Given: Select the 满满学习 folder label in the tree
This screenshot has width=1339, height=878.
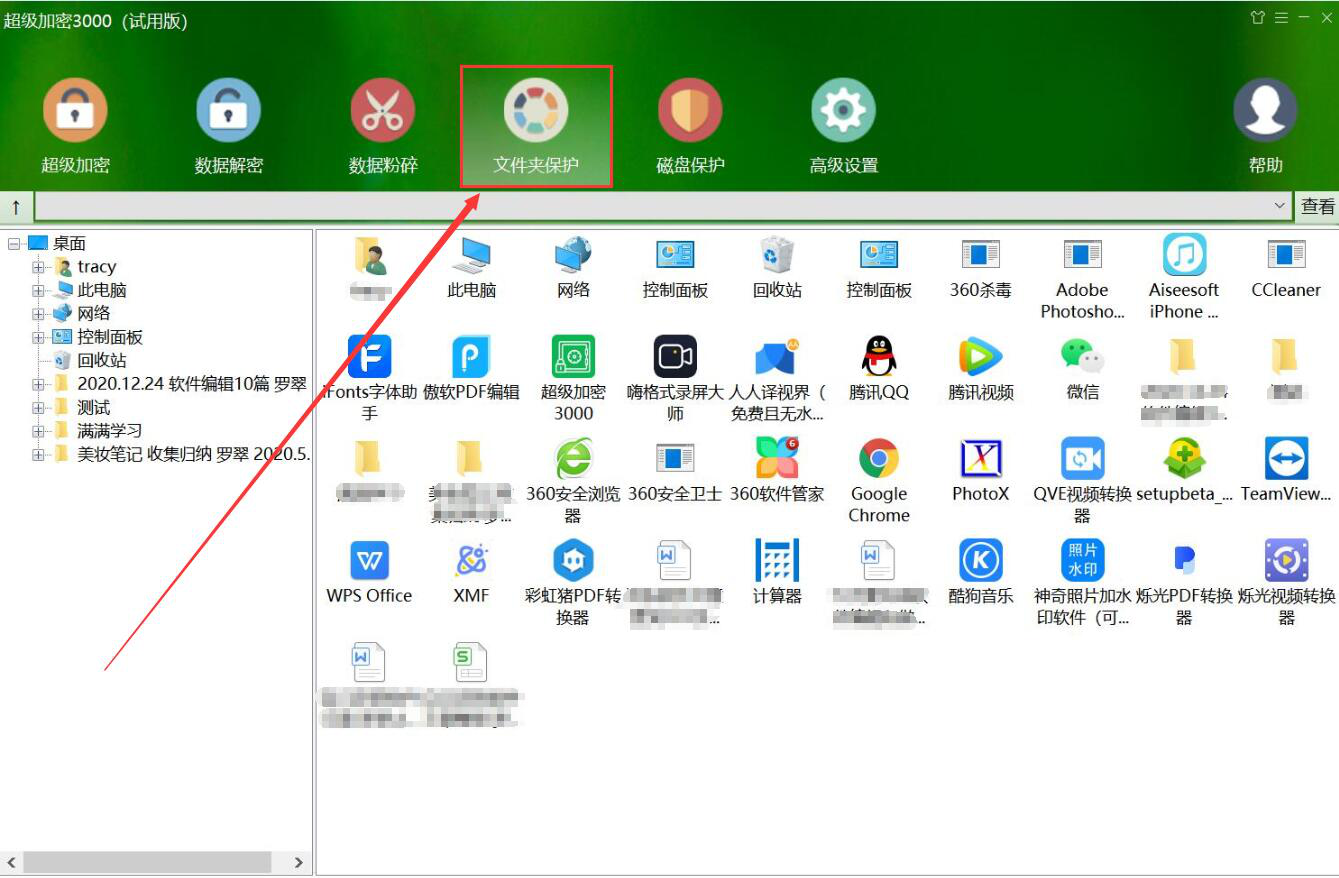Looking at the screenshot, I should [x=110, y=431].
